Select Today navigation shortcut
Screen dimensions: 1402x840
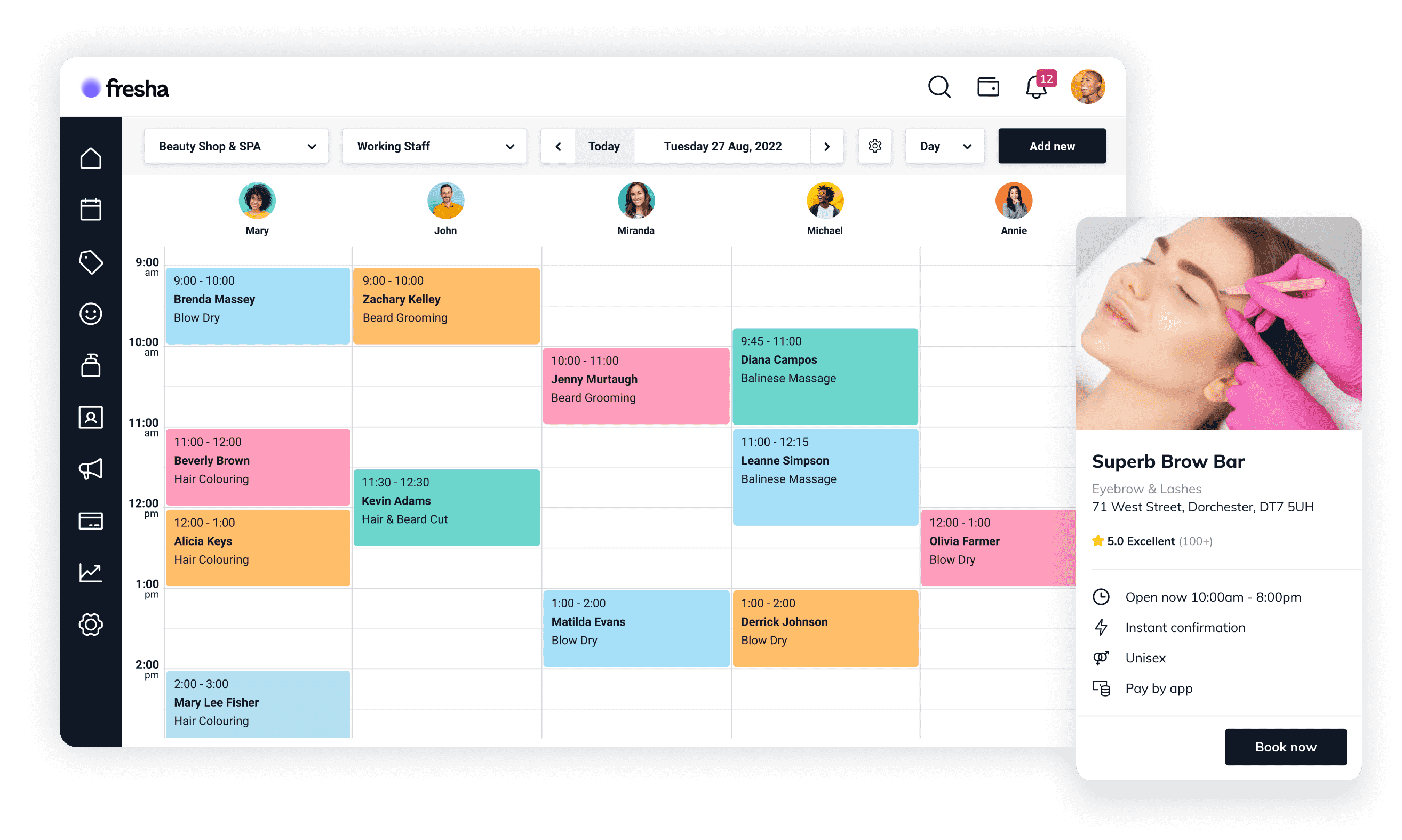point(602,146)
